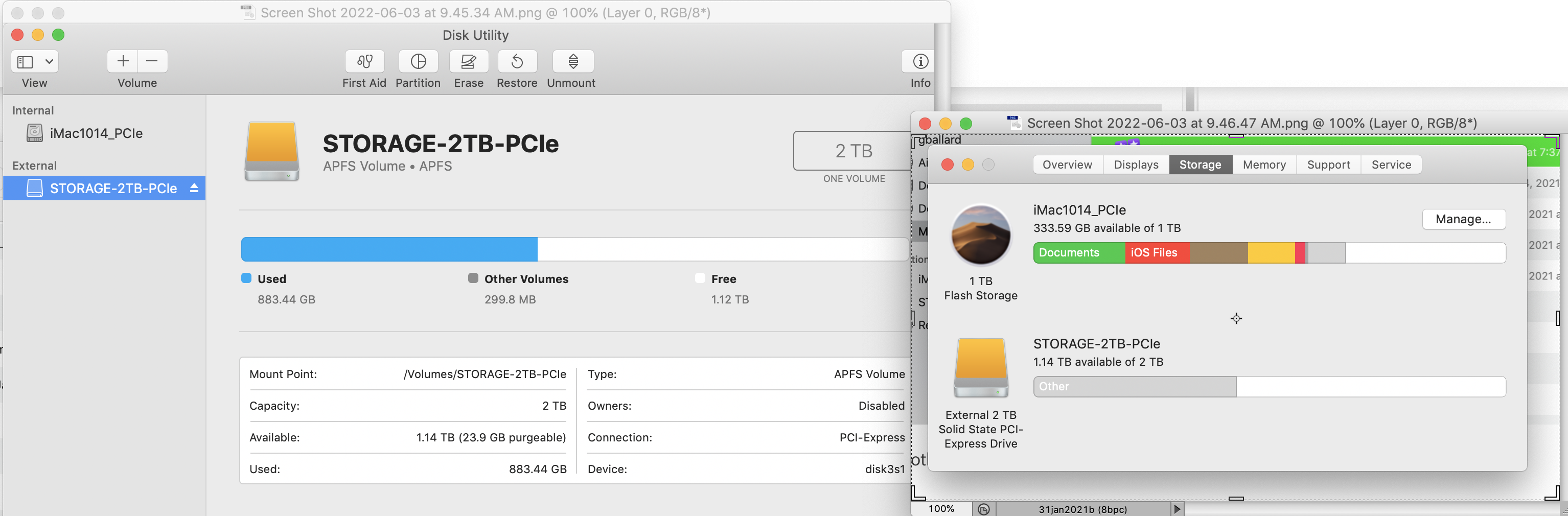Click the Device disk3s1 value
Viewport: 1568px width, 516px height.
[885, 469]
